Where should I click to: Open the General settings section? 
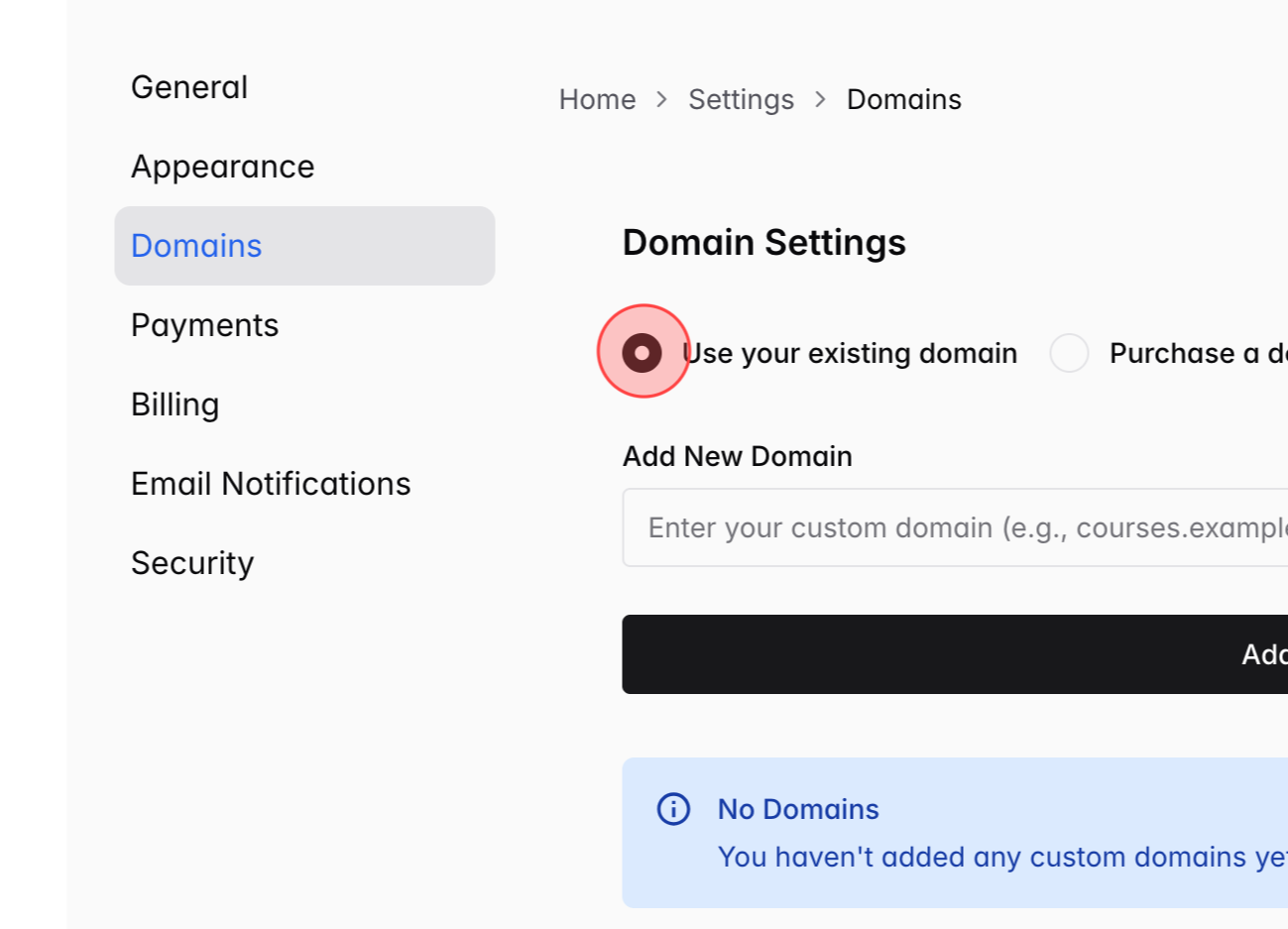click(x=189, y=87)
